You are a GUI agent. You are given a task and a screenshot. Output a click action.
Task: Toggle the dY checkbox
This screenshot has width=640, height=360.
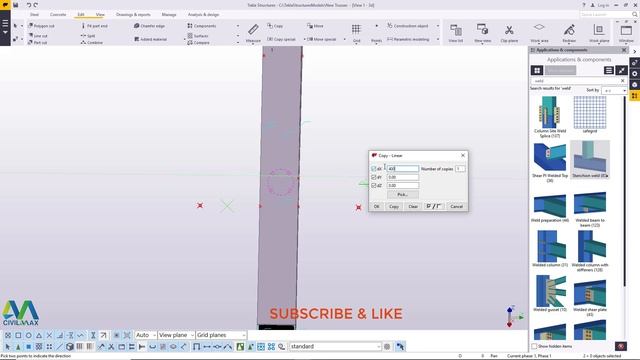[x=373, y=177]
